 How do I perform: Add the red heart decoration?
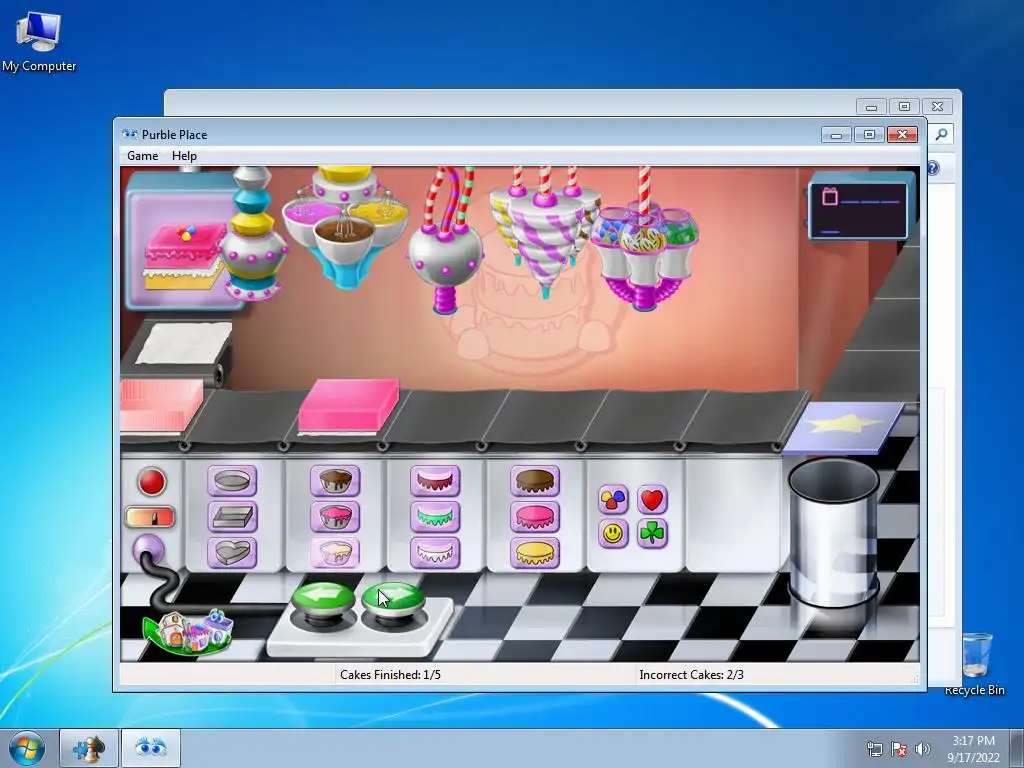(x=652, y=500)
